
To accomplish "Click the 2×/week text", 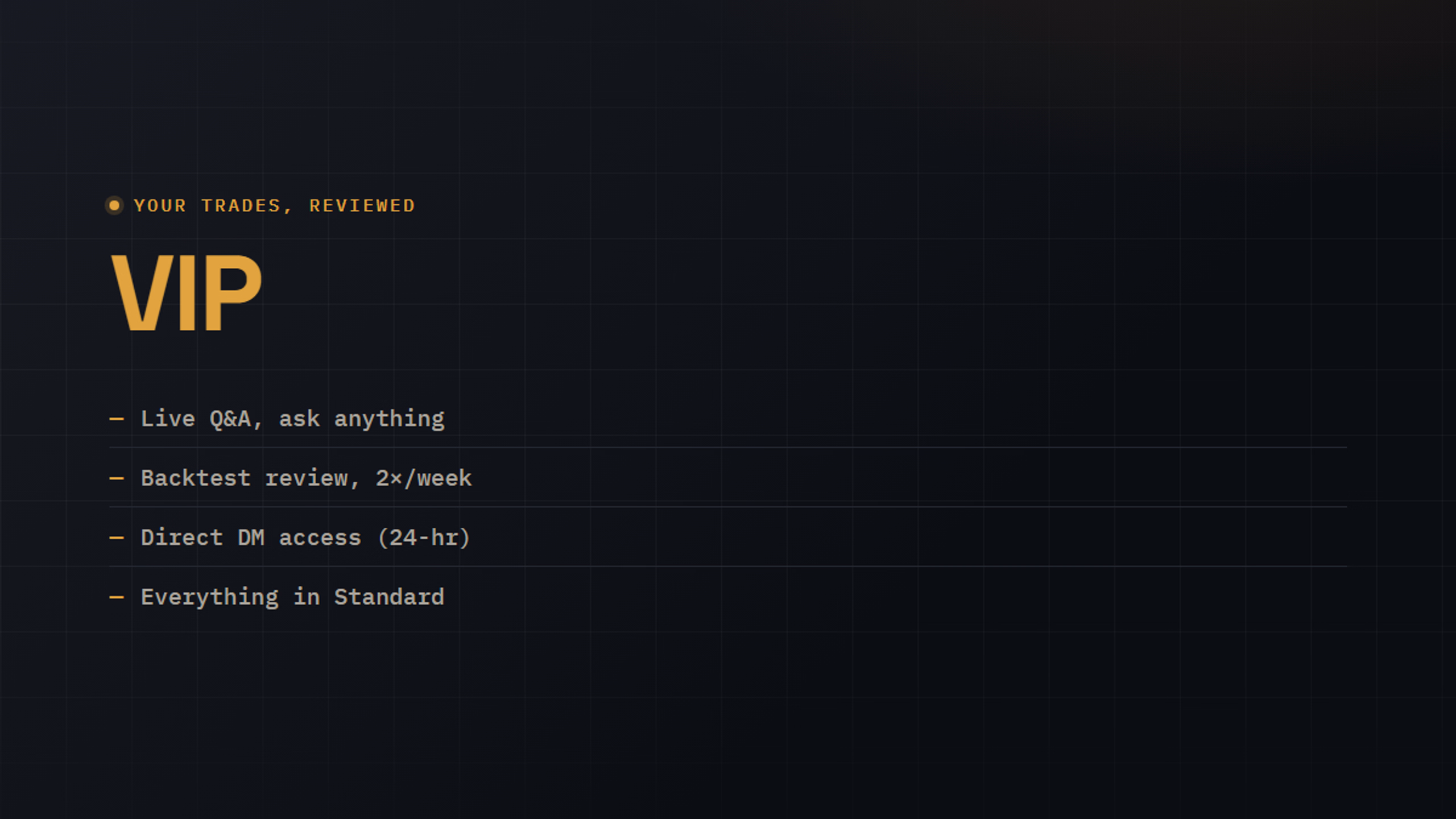I will (424, 478).
